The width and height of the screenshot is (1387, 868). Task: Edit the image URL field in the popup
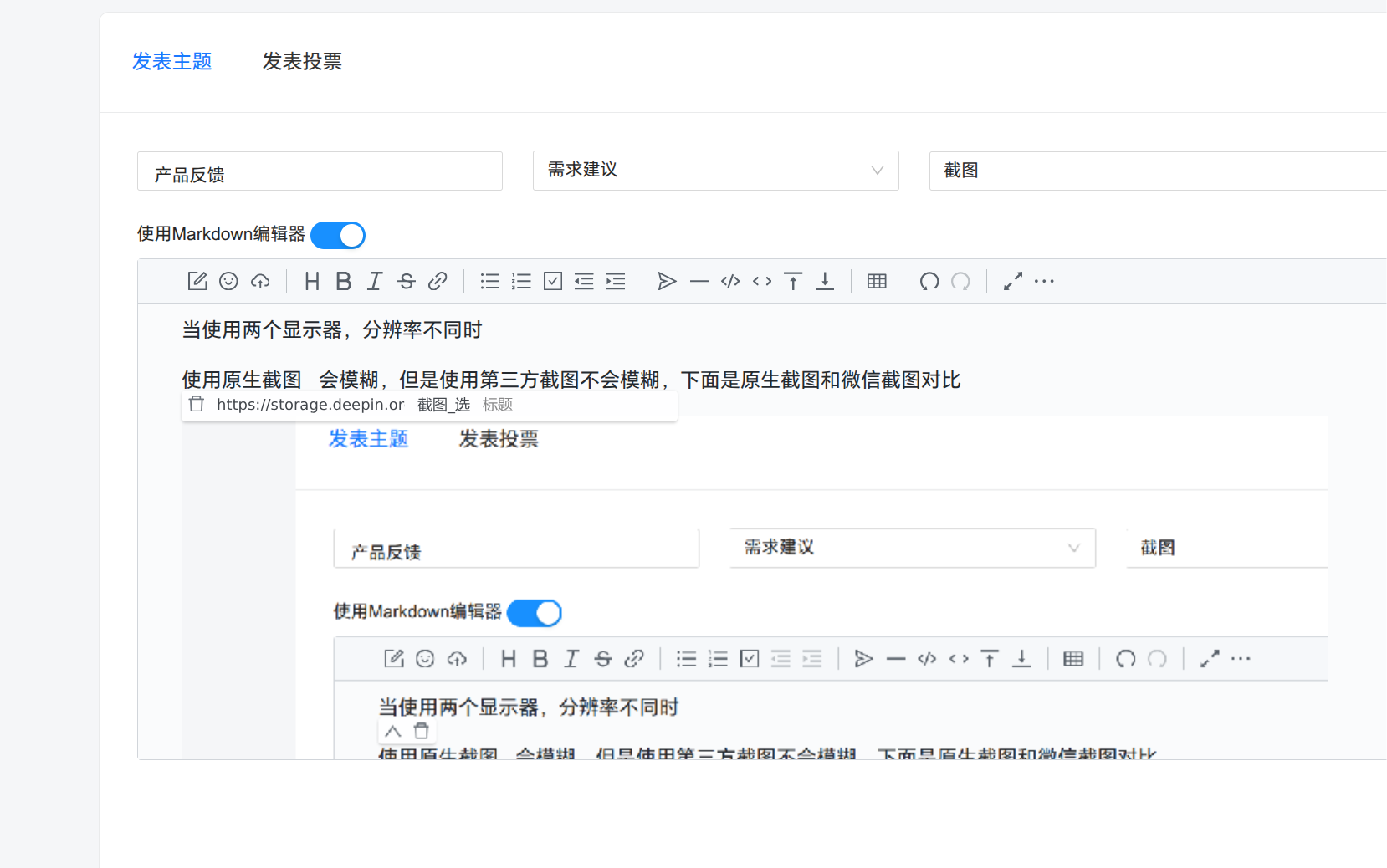pos(310,405)
